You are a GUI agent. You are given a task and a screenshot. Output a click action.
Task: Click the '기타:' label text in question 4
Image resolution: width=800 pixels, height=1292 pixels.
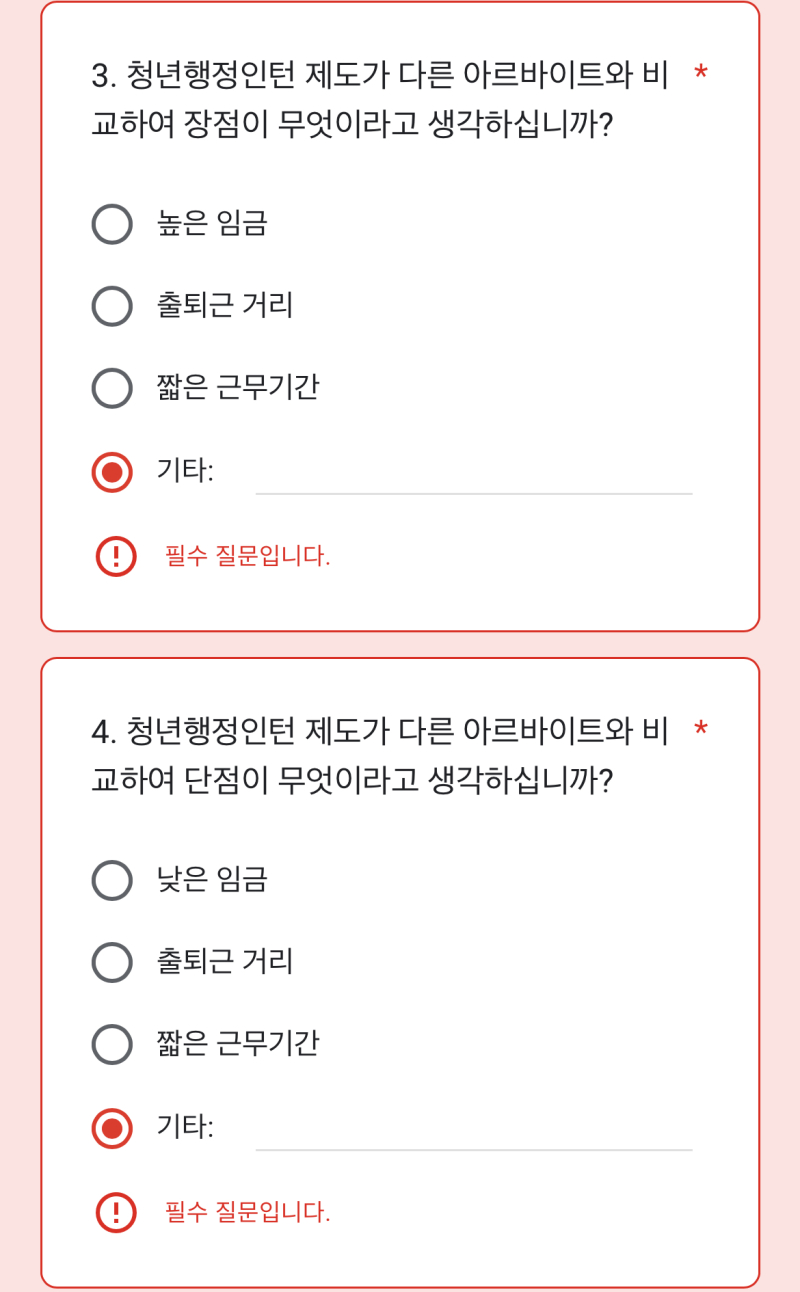(x=185, y=1128)
